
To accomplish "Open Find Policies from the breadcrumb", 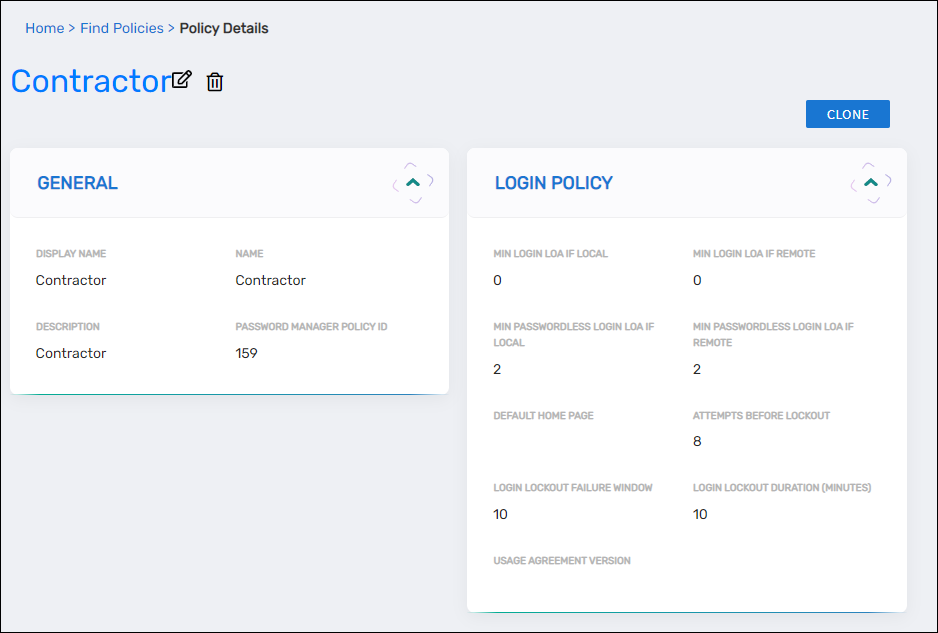I will 121,28.
